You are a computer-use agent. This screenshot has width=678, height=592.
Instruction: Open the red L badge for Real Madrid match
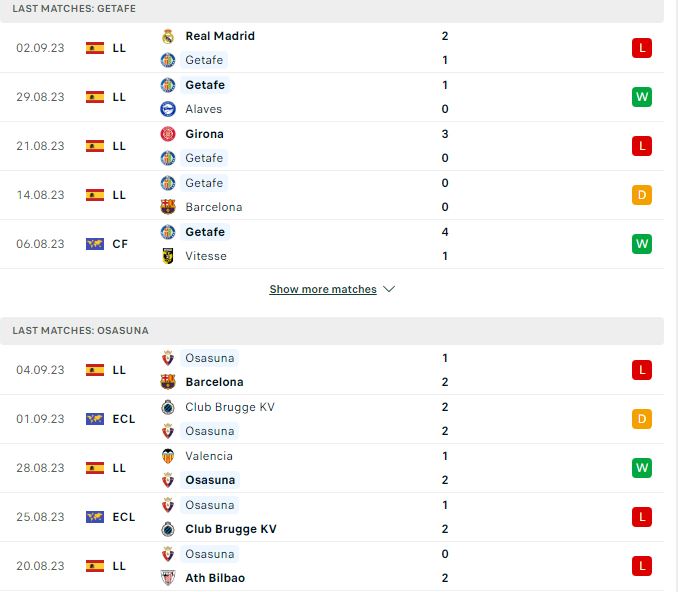click(x=642, y=48)
